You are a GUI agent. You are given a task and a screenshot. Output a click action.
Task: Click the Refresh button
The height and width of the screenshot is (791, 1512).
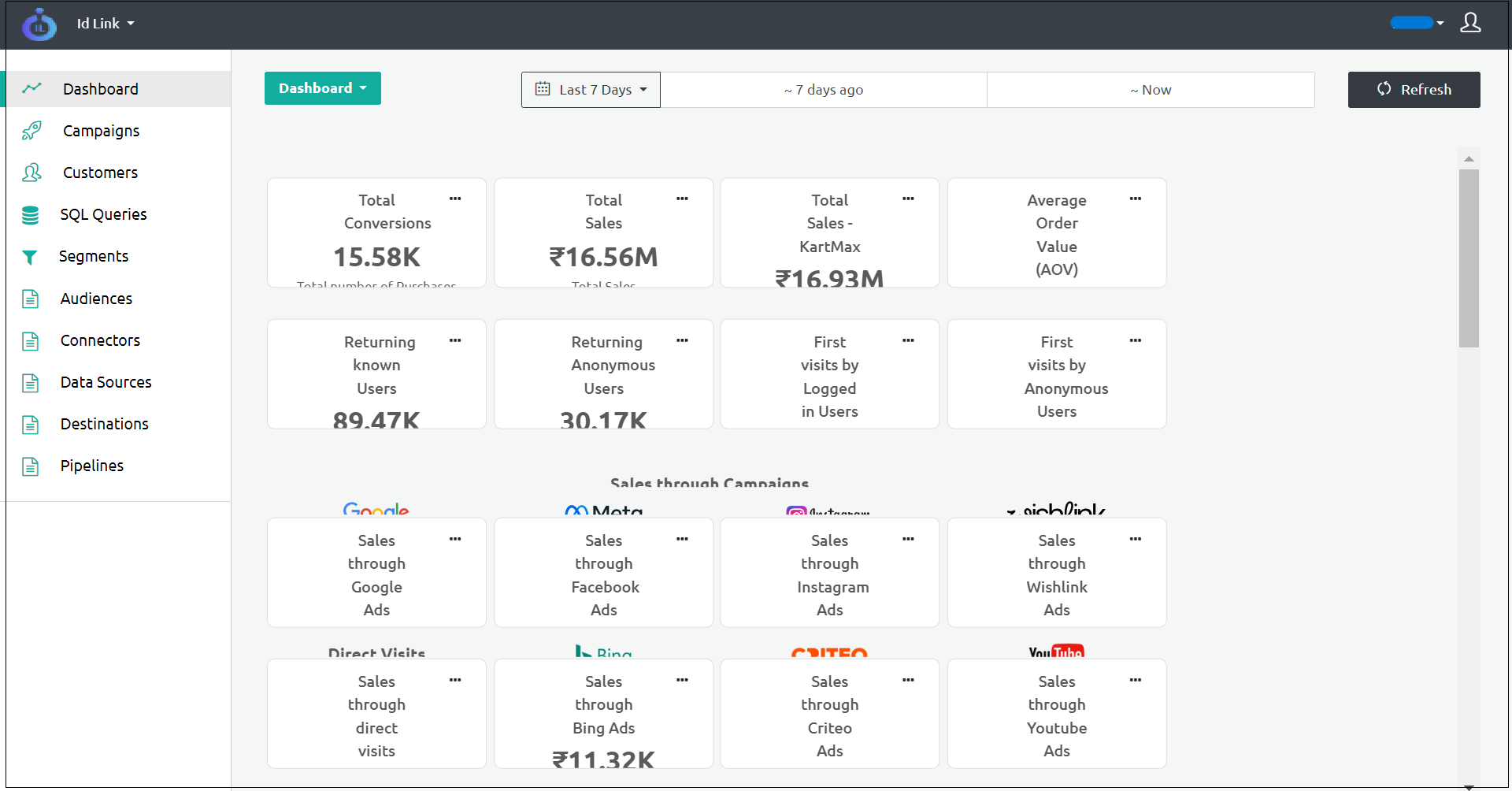(x=1414, y=89)
